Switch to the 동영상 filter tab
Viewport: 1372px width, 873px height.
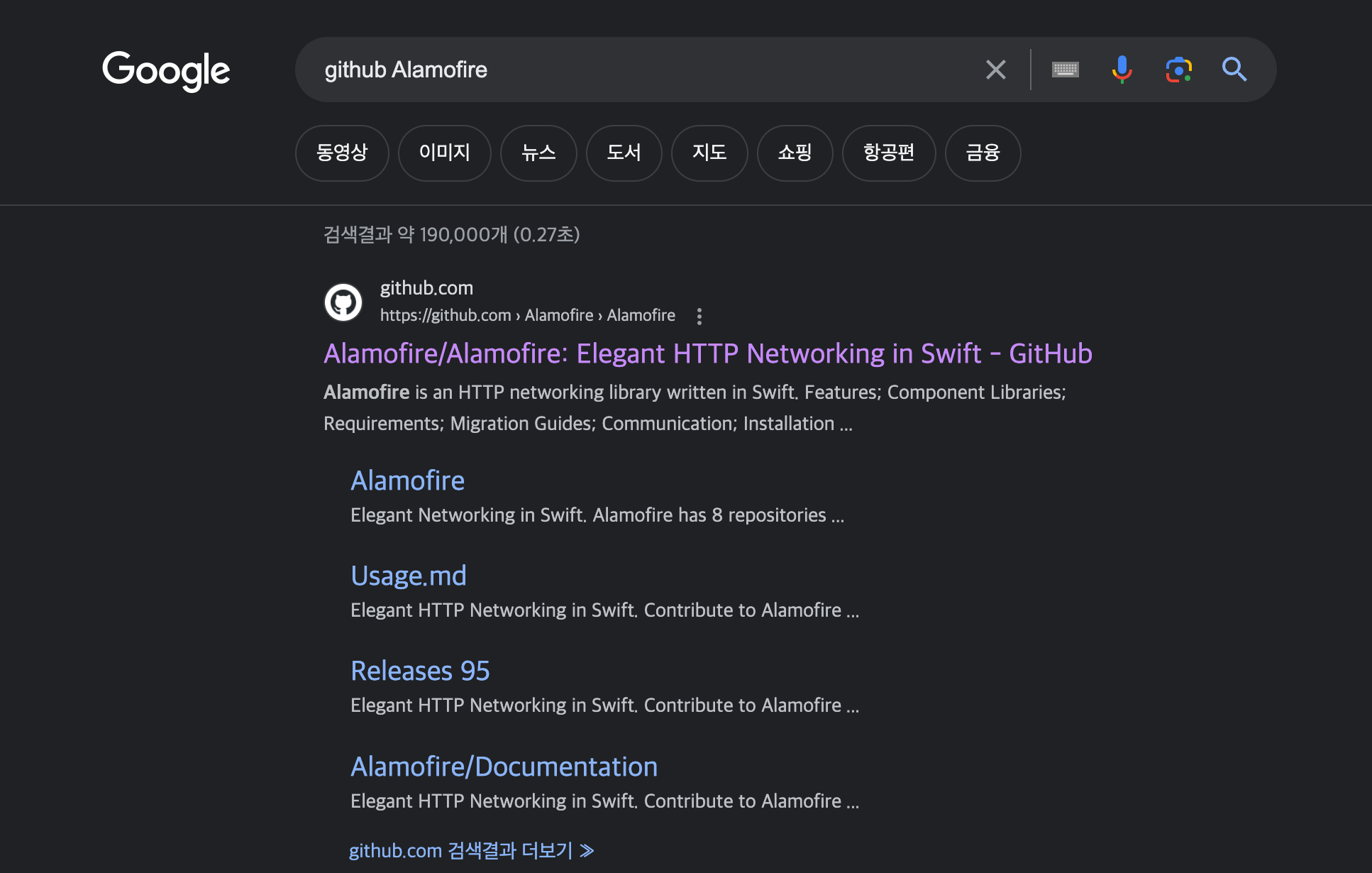tap(342, 153)
